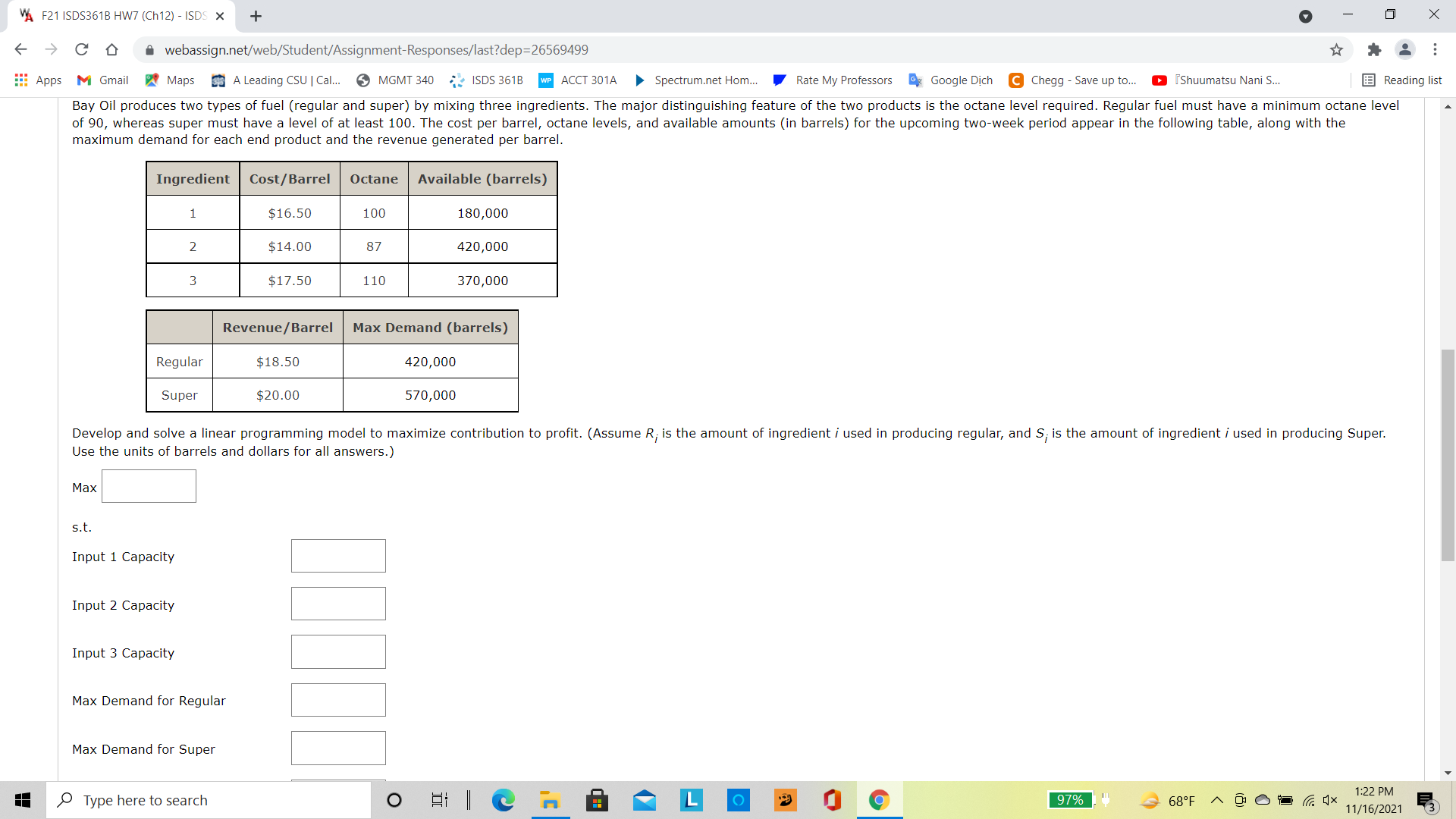Open the Gmail bookmark
This screenshot has height=819, width=1456.
click(102, 80)
